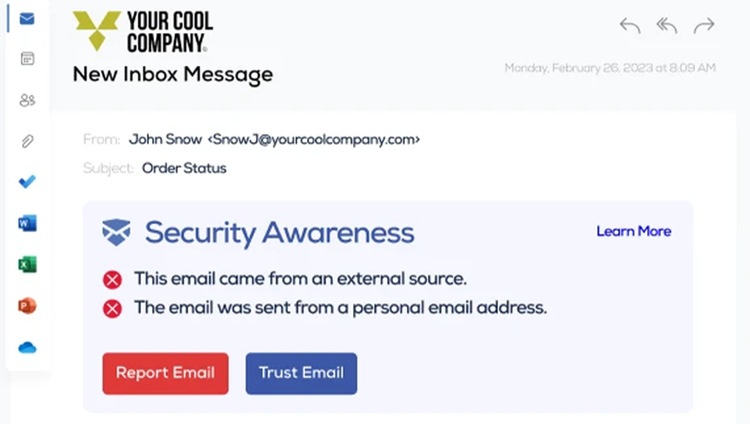The height and width of the screenshot is (424, 750).
Task: Click the Forward arrow icon
Action: coord(704,25)
